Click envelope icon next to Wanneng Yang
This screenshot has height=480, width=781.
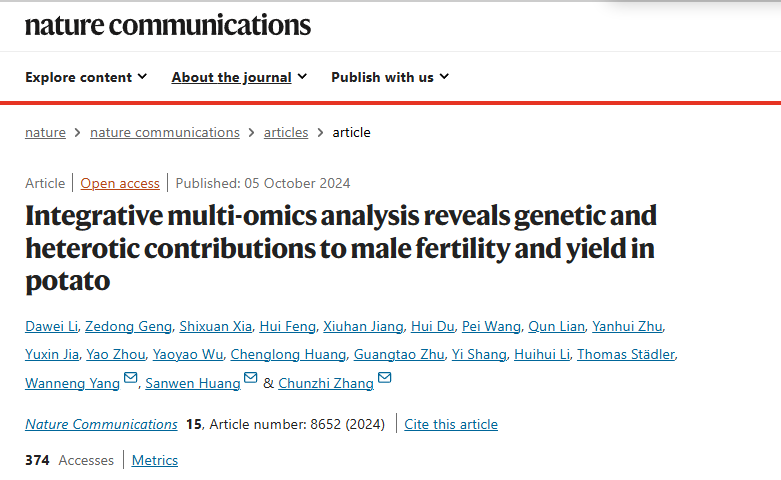tap(130, 378)
